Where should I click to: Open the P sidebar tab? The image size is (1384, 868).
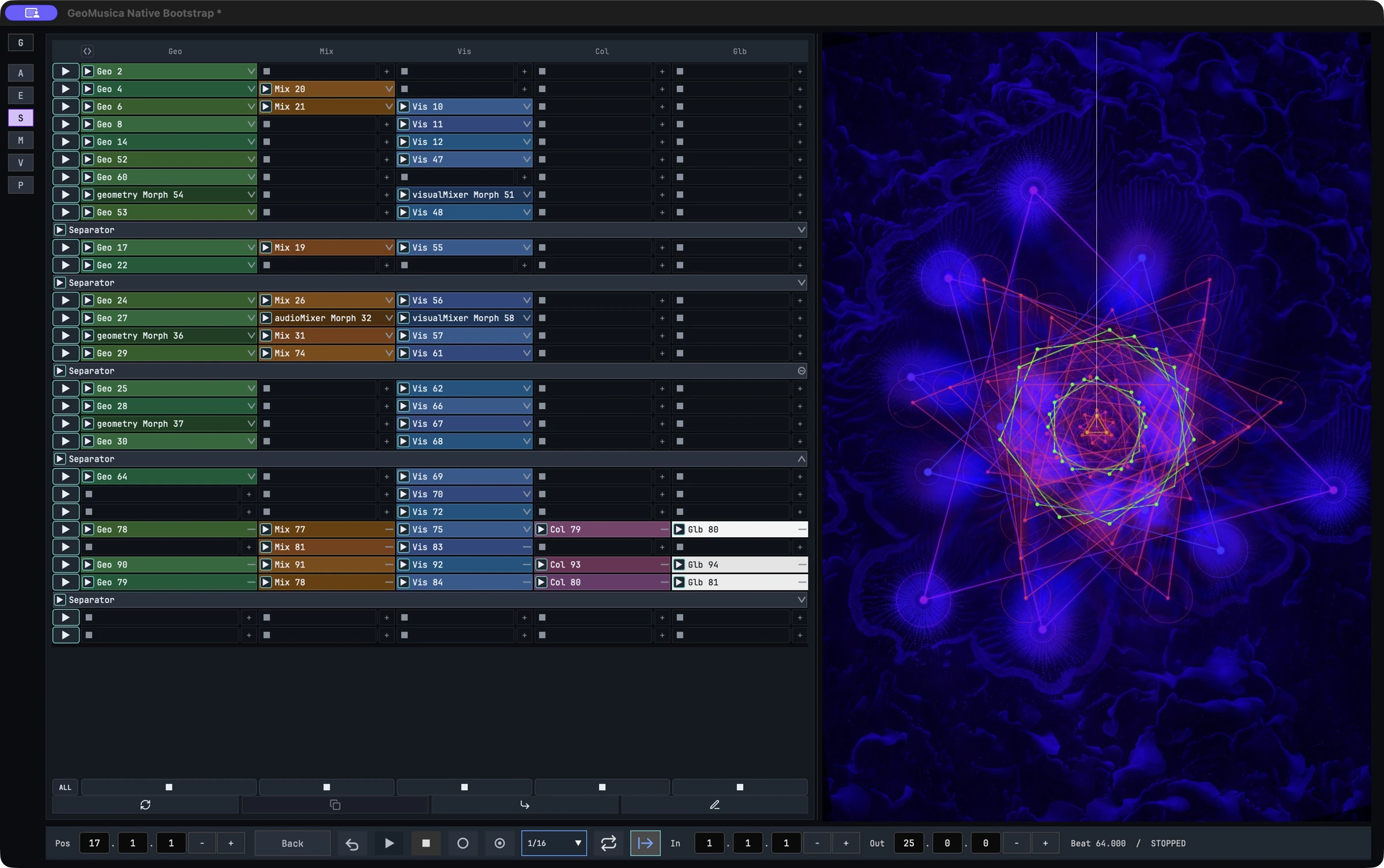click(21, 186)
